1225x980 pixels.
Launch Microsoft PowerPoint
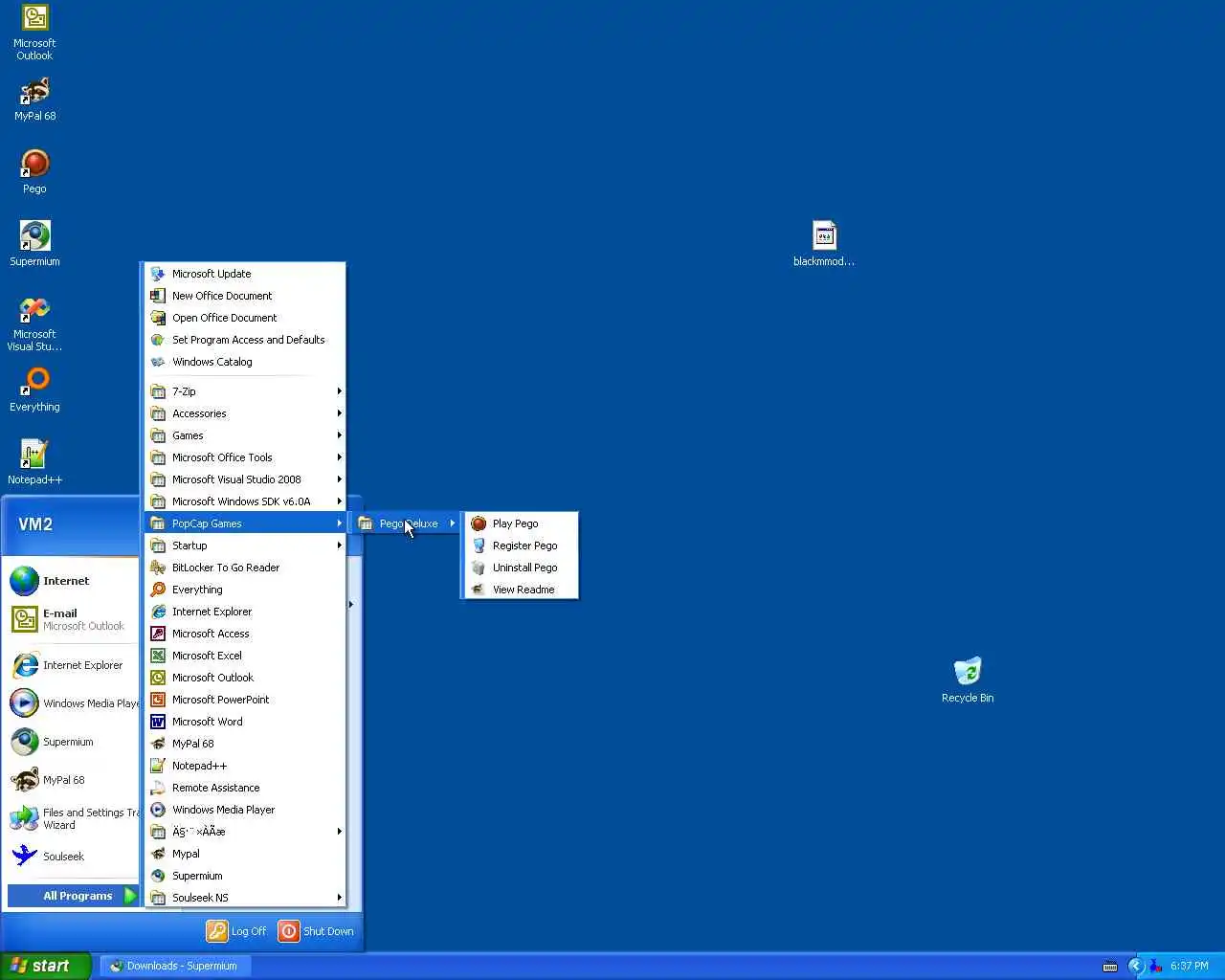[245, 700]
